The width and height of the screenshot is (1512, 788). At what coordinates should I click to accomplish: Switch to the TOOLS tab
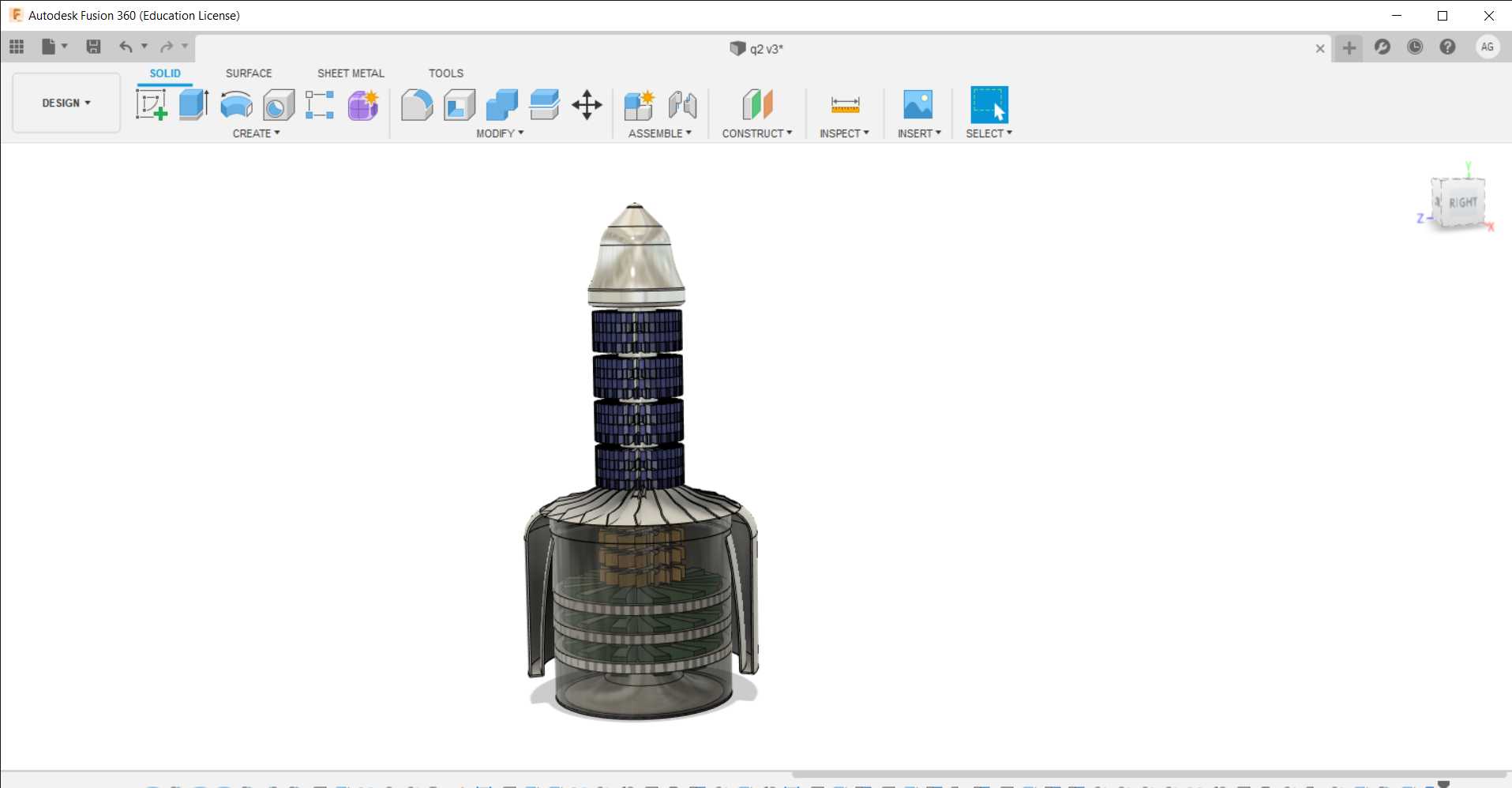pyautogui.click(x=446, y=73)
